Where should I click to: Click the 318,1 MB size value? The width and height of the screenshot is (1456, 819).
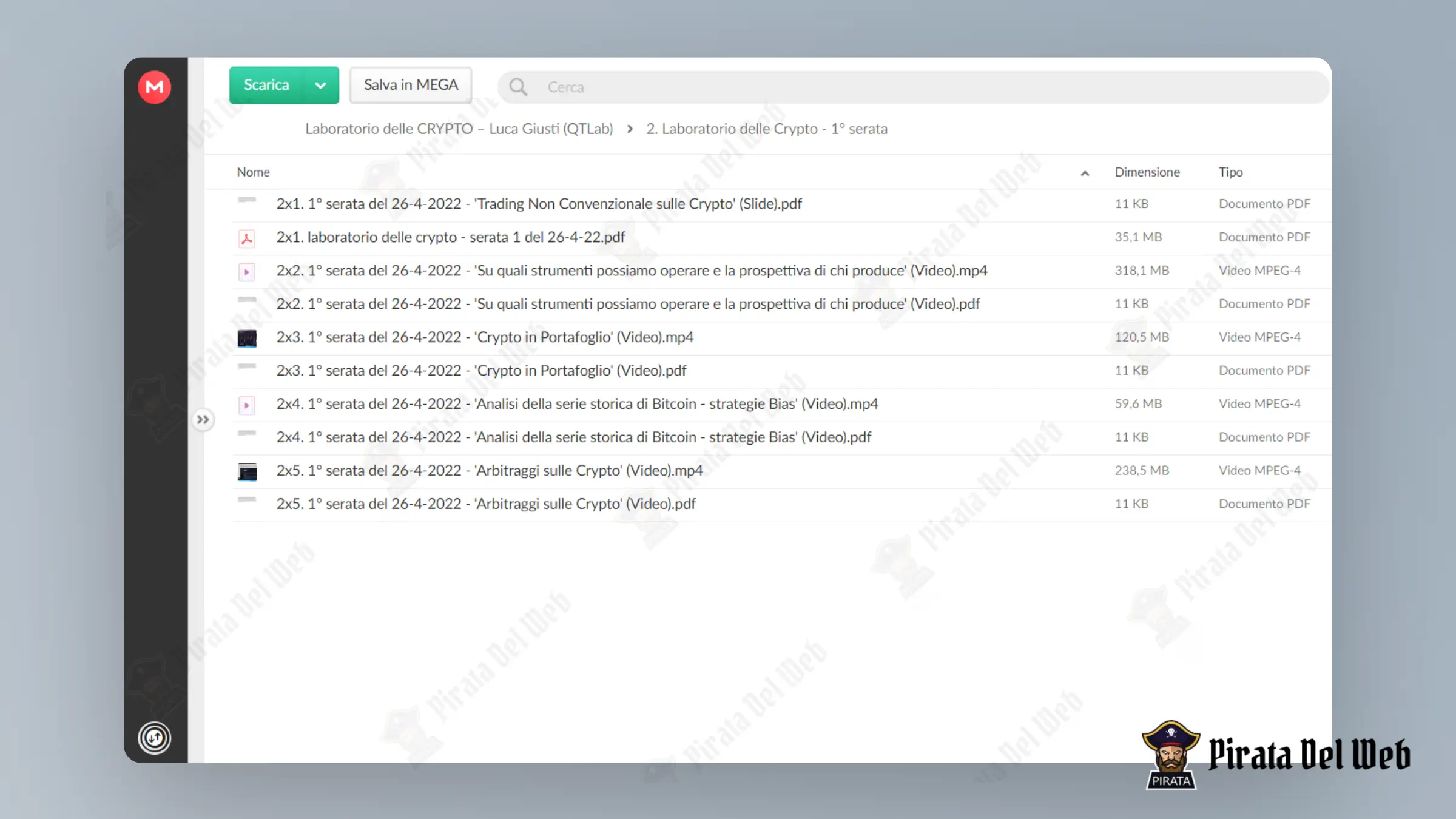(x=1142, y=271)
